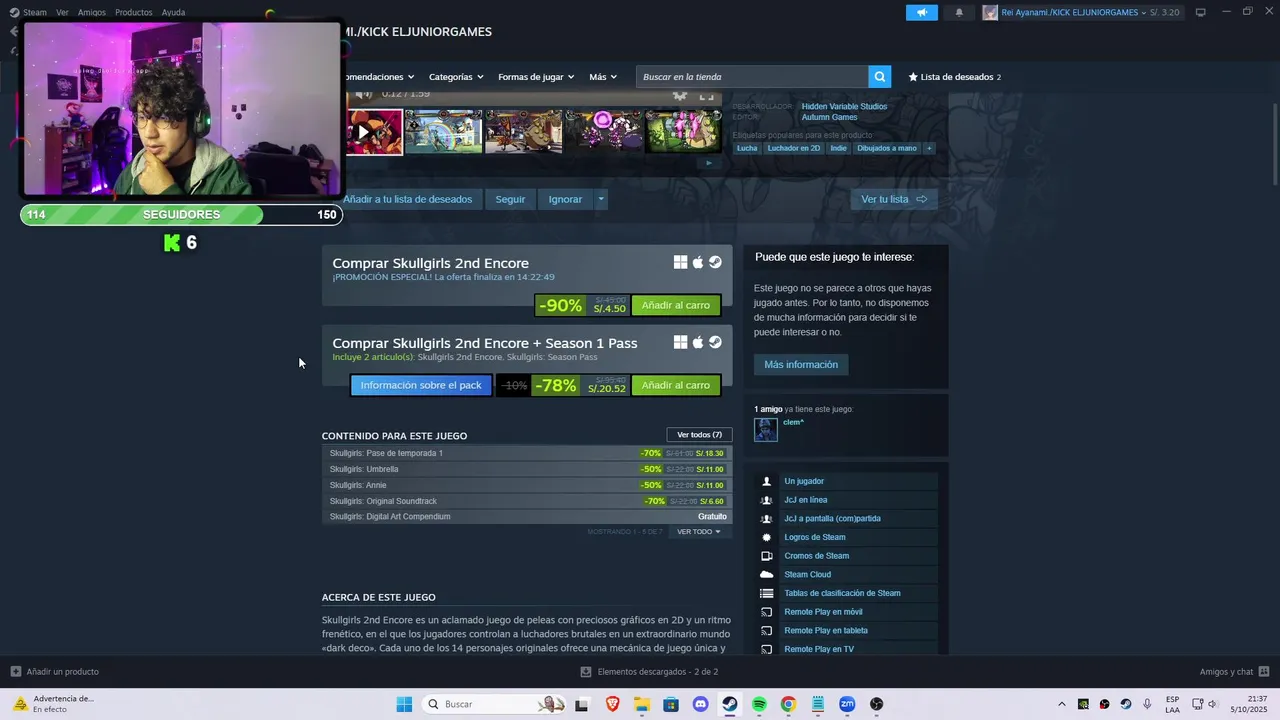Click the Cromos de Steam card icon
Screen dimensions: 1280x720
pyautogui.click(x=767, y=556)
